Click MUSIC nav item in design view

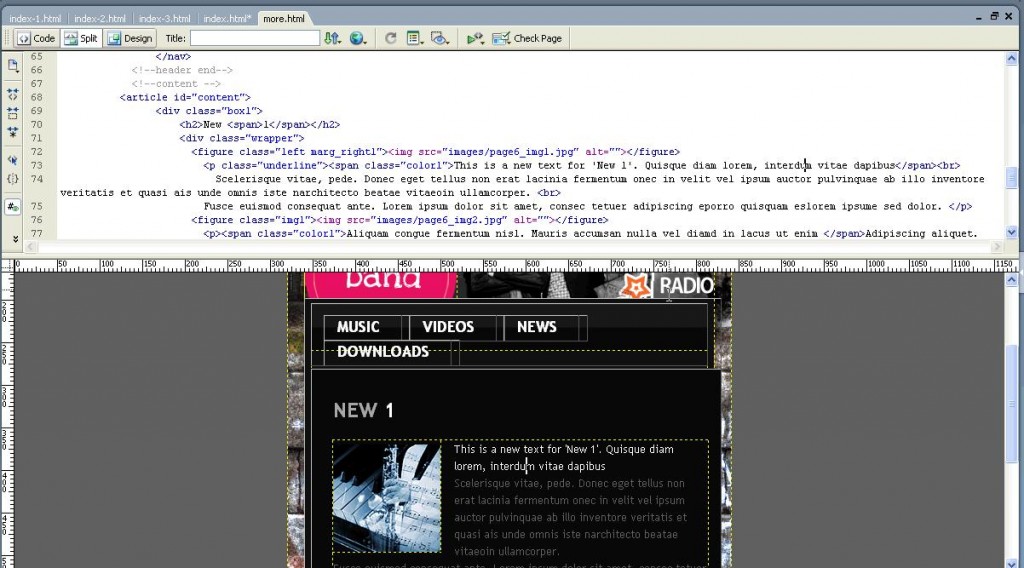pyautogui.click(x=358, y=327)
